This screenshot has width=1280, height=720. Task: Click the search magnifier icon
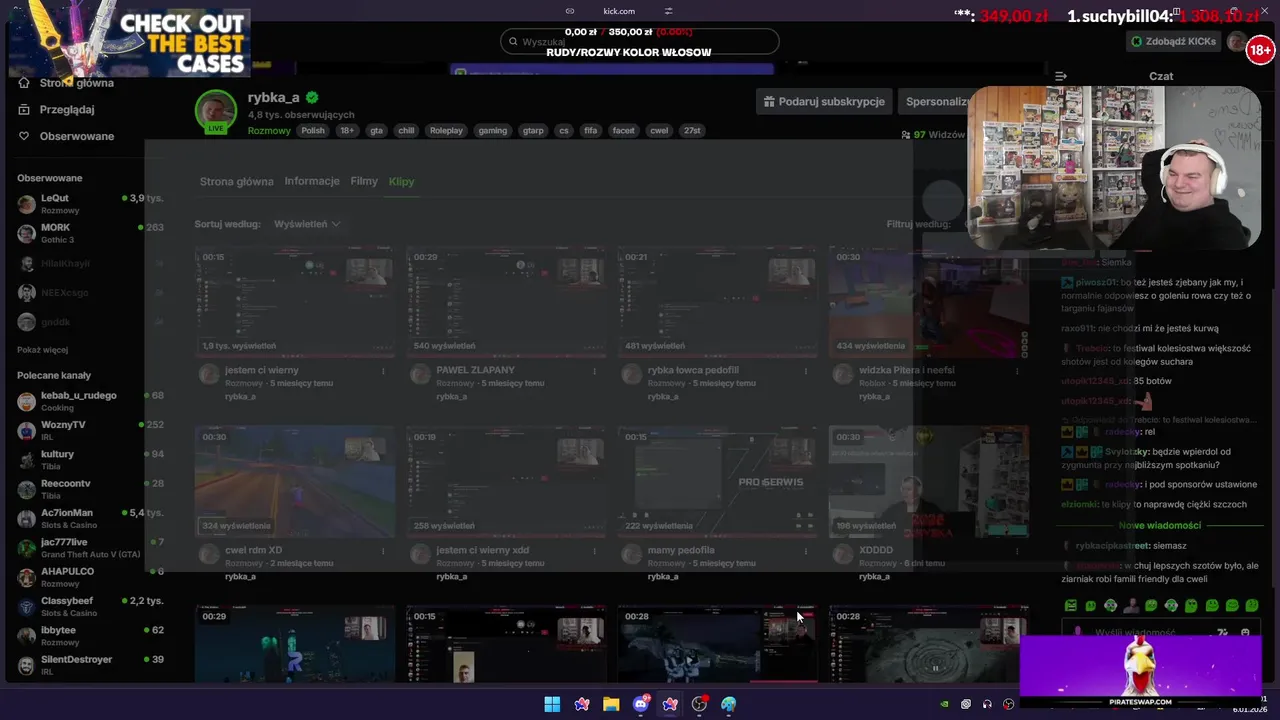[513, 42]
